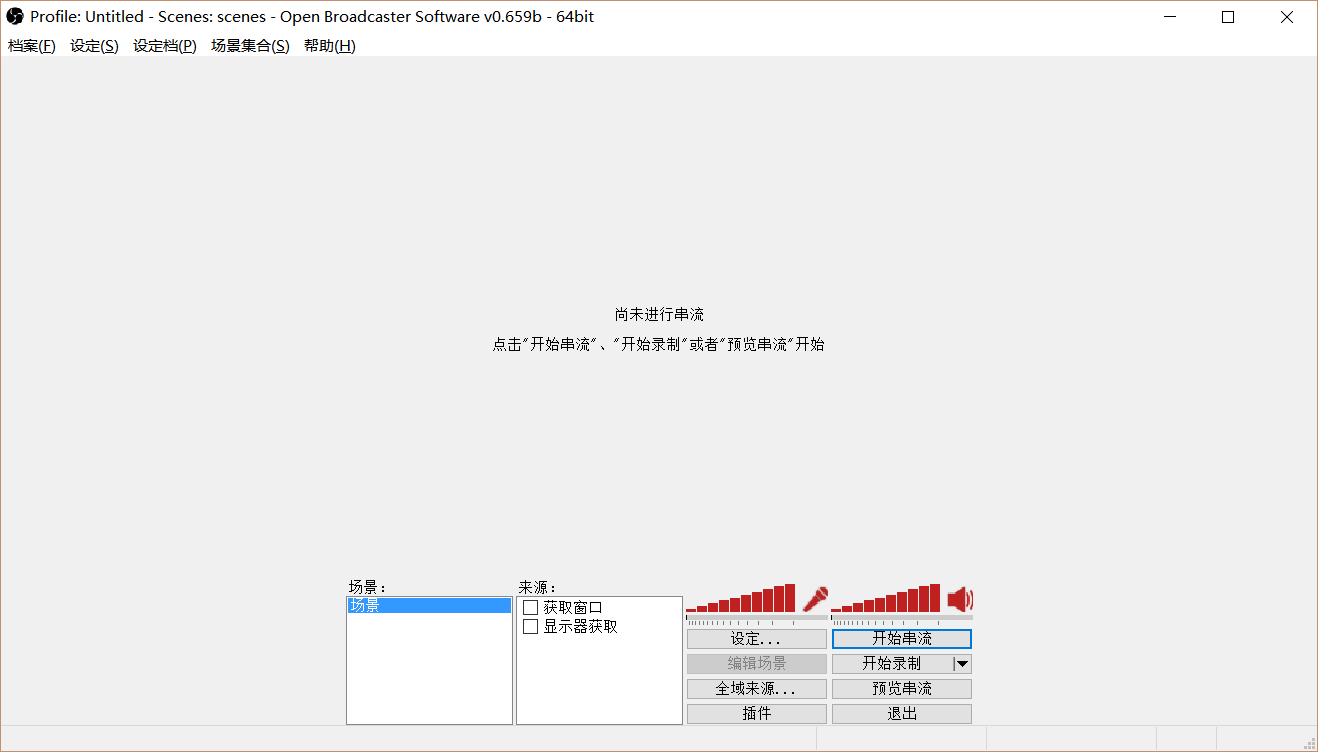
Task: Open dropdown arrow beside 开始录制
Action: click(x=962, y=664)
